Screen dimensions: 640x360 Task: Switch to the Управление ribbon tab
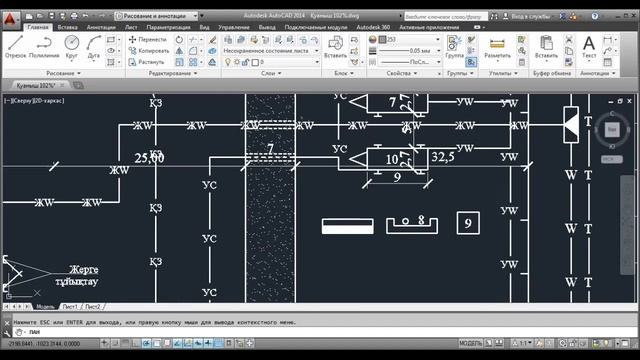233,27
